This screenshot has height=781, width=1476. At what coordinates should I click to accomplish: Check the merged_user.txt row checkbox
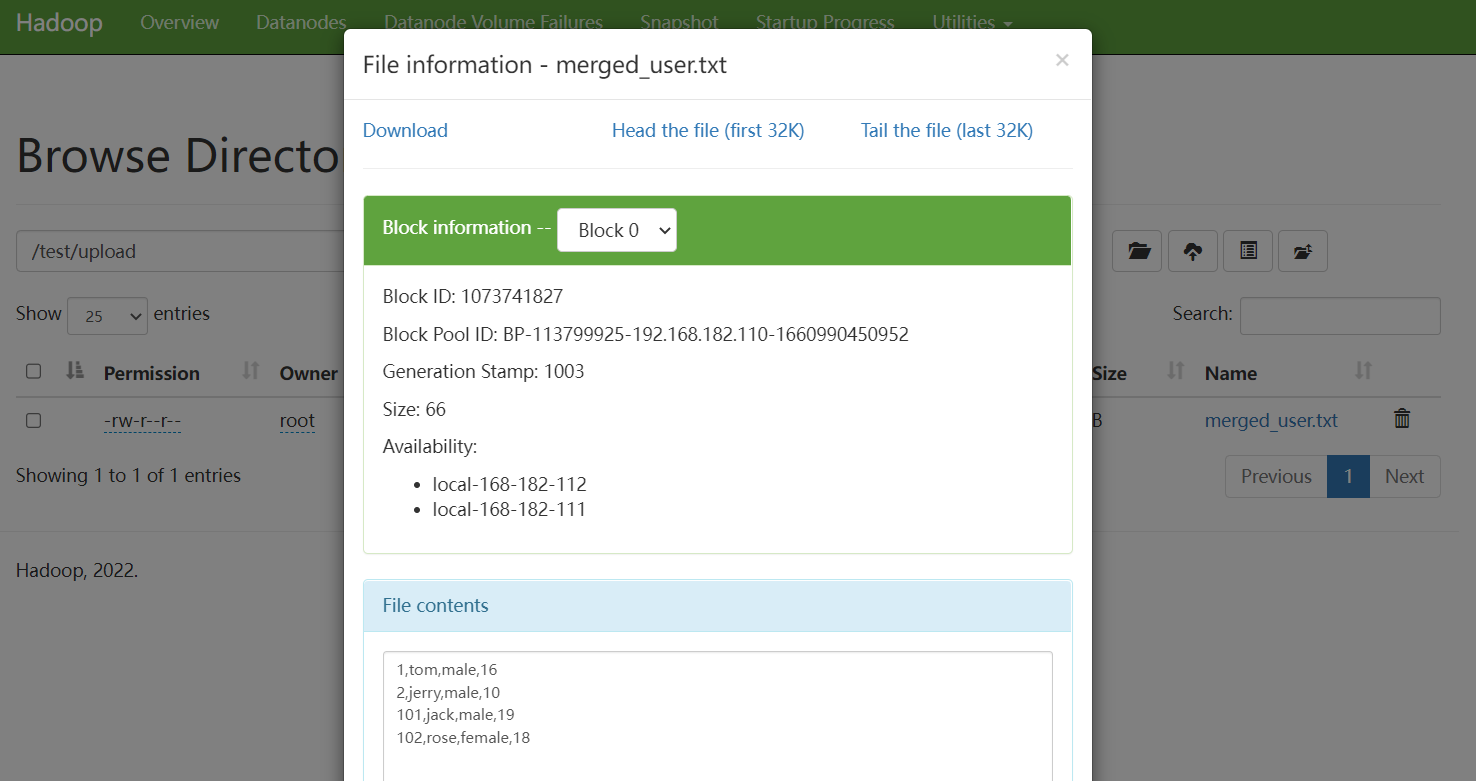tap(33, 420)
